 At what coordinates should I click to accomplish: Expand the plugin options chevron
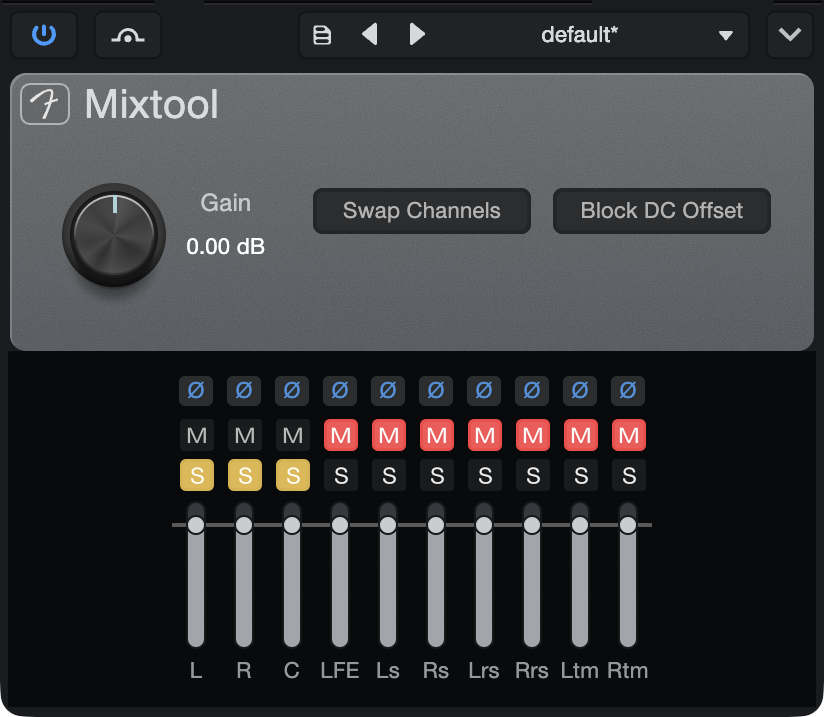(790, 35)
